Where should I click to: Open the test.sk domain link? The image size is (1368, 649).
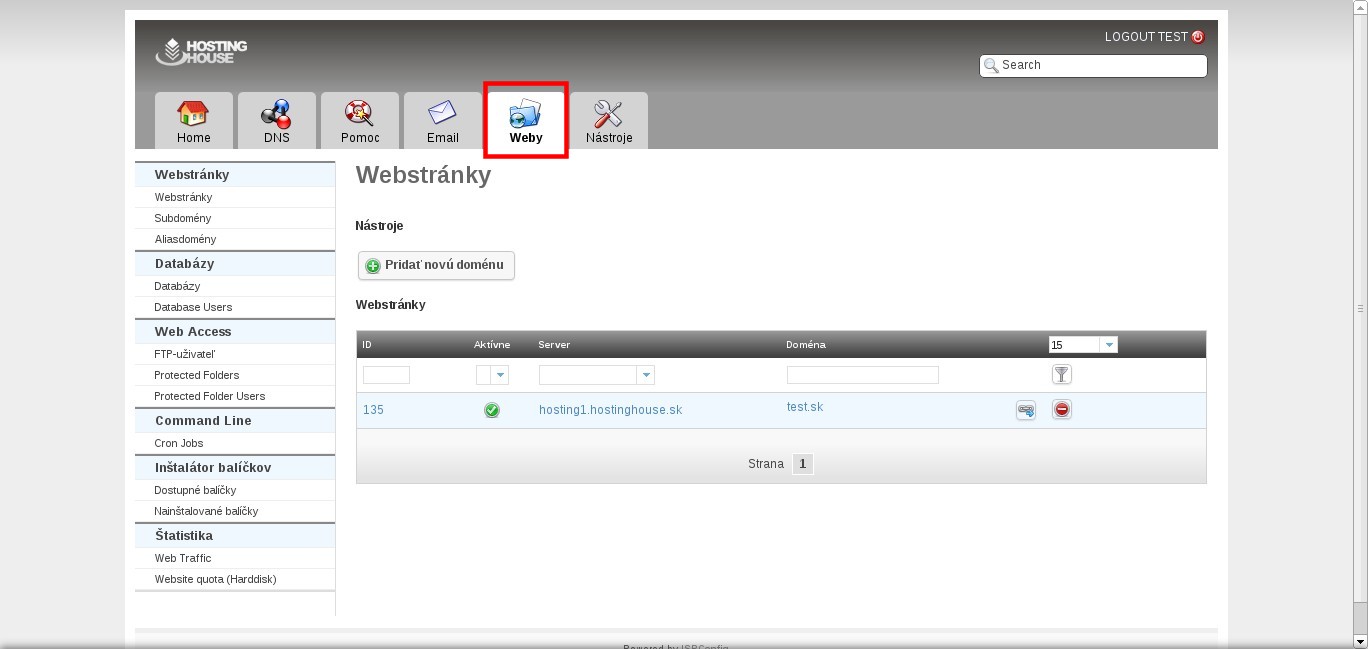(805, 407)
